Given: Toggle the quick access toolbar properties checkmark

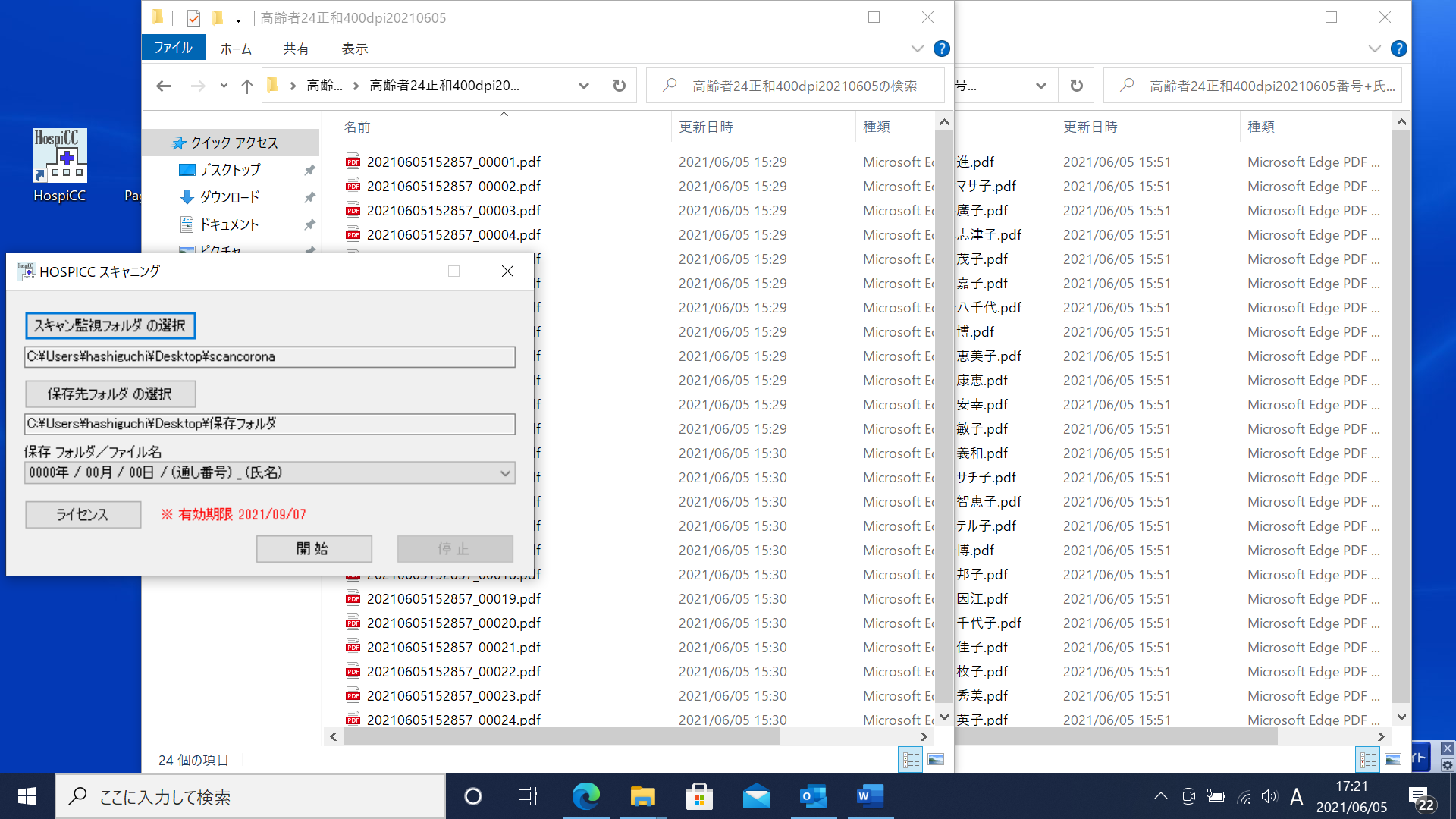Looking at the screenshot, I should tap(193, 17).
